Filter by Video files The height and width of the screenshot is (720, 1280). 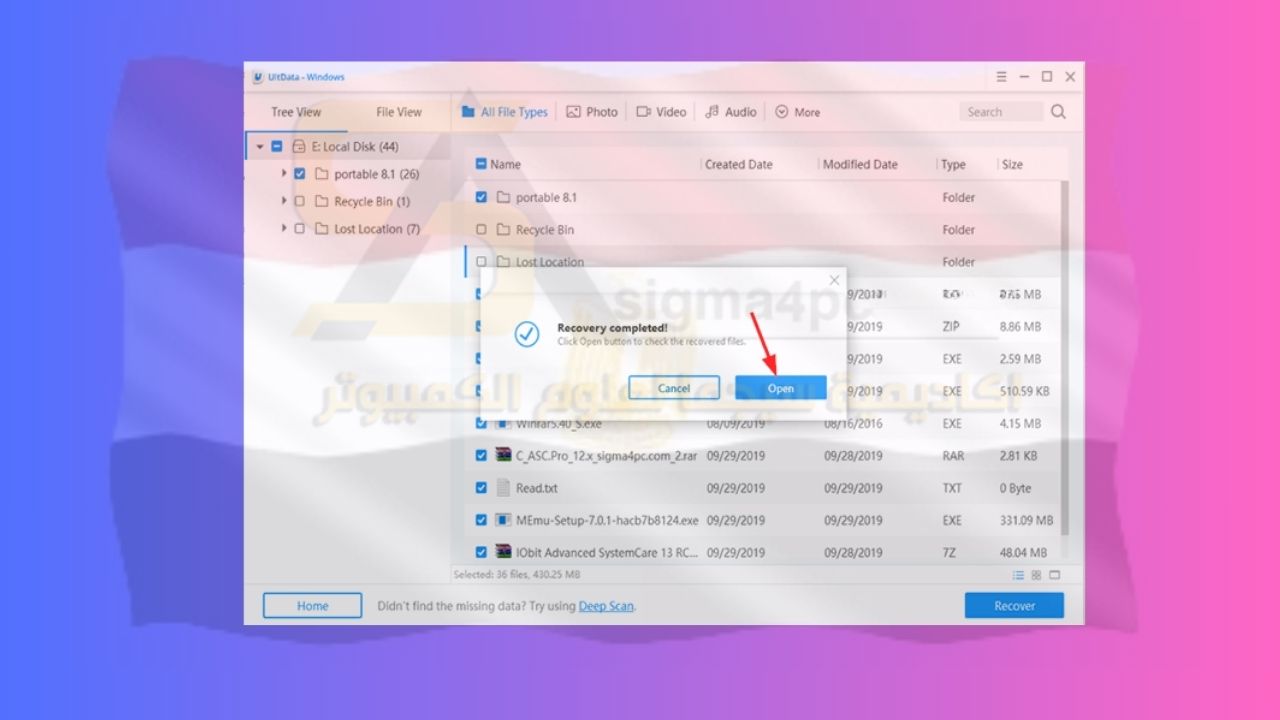pyautogui.click(x=662, y=112)
